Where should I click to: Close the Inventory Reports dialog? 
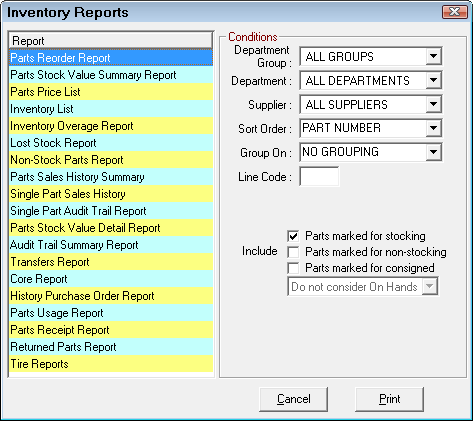point(455,12)
